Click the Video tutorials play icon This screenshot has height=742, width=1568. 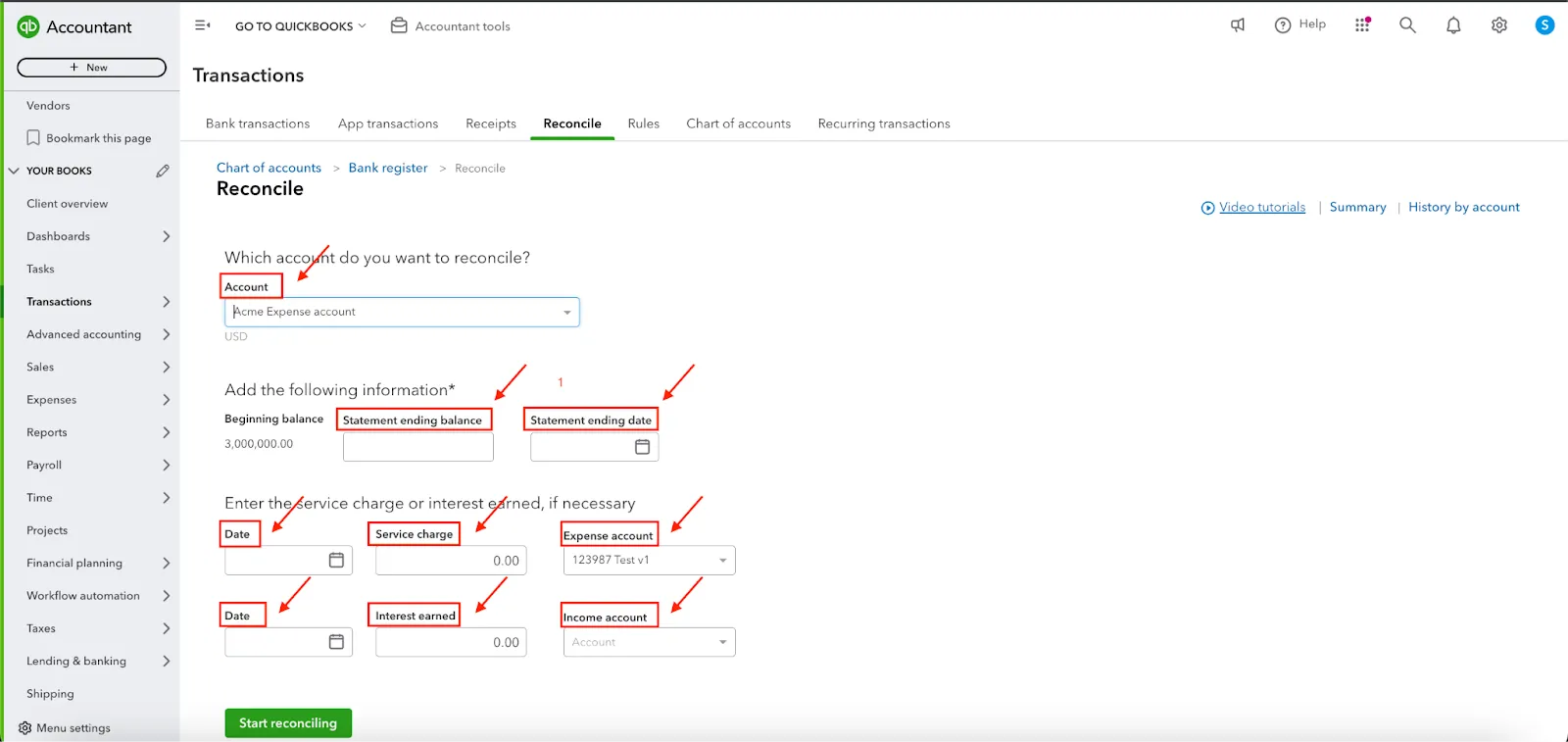[1208, 208]
